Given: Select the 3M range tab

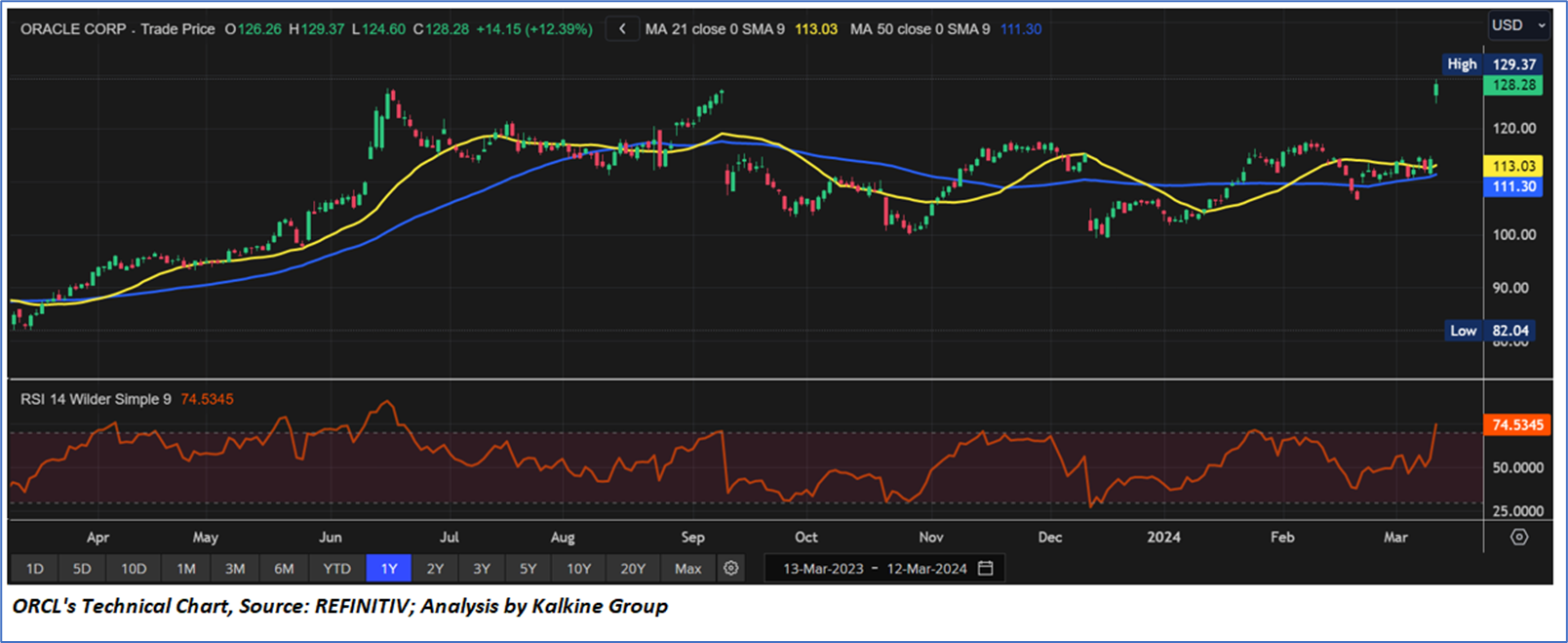Looking at the screenshot, I should pos(234,568).
